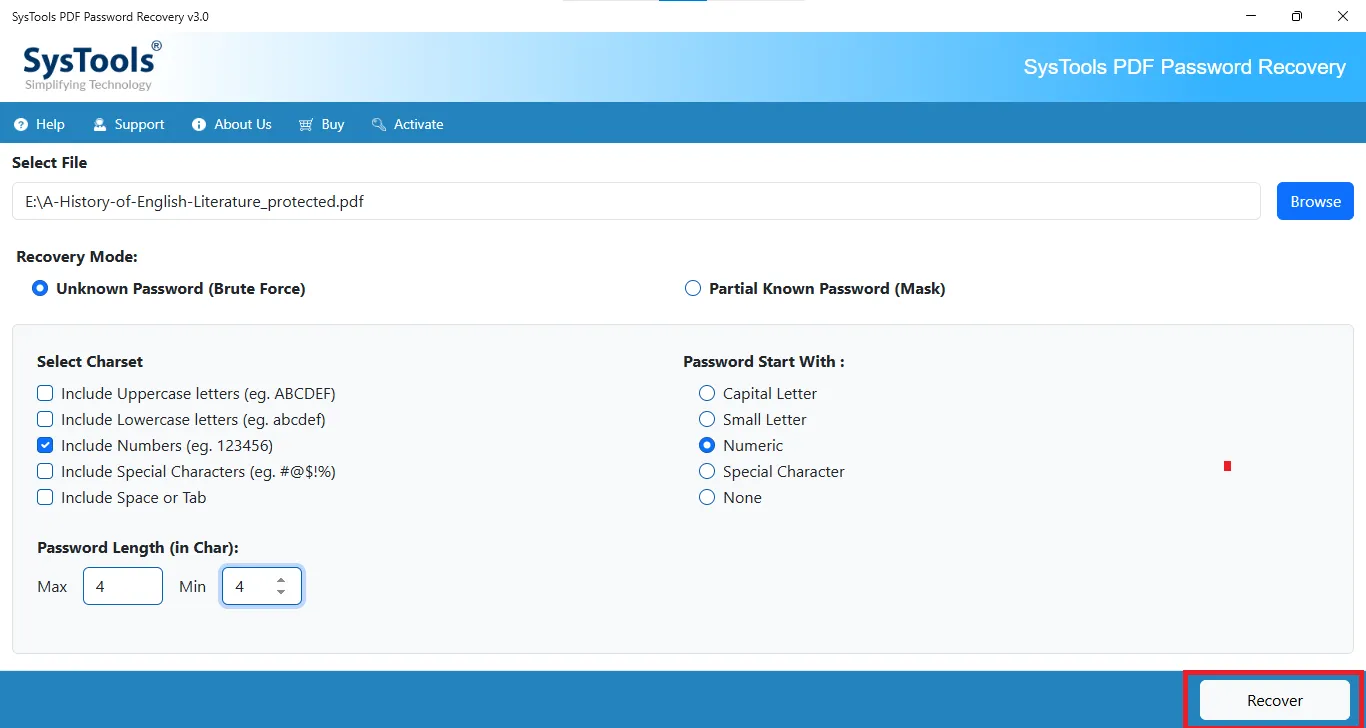Click the selected file path field

tap(636, 201)
